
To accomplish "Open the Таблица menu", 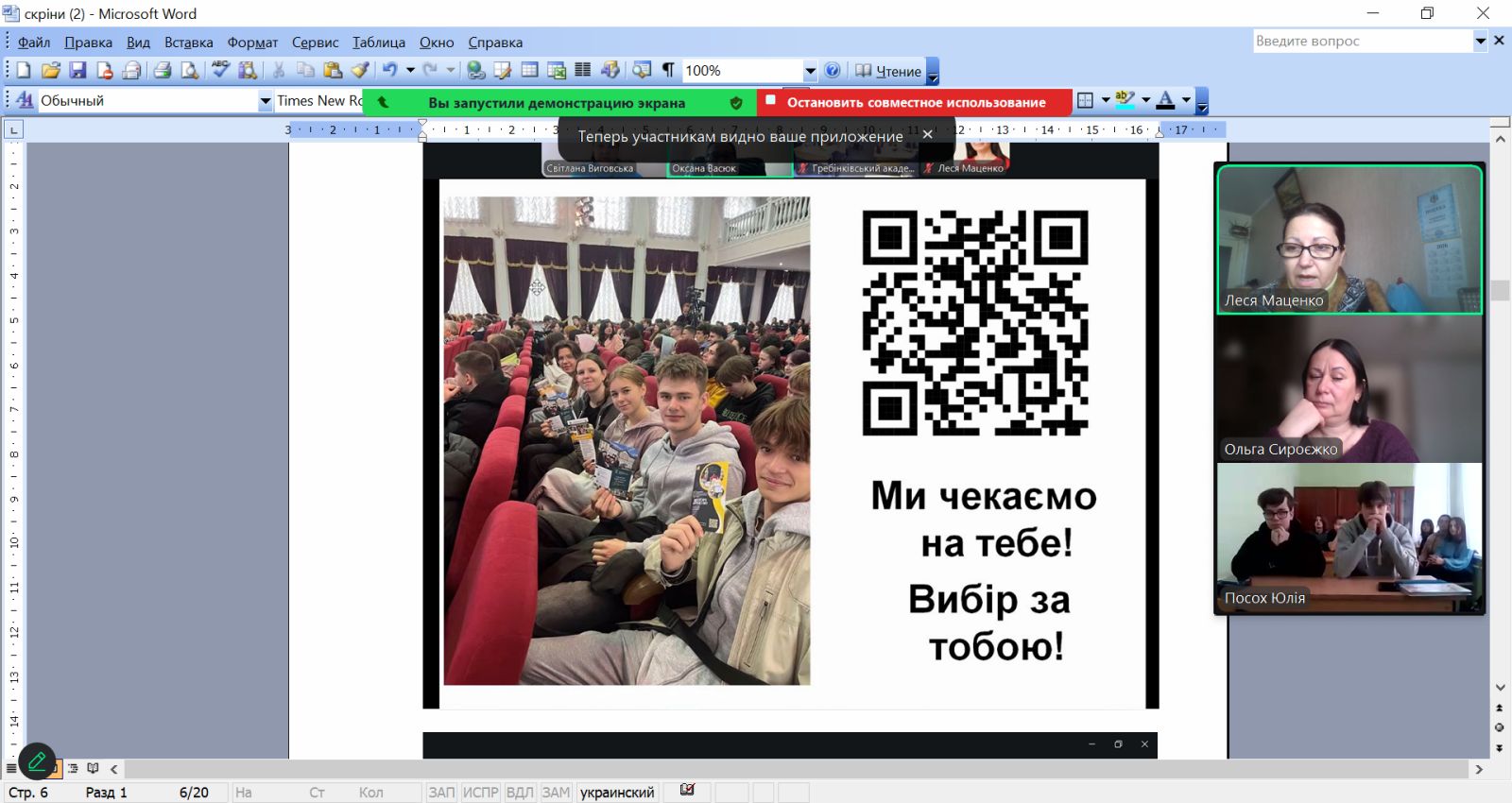I will coord(378,43).
